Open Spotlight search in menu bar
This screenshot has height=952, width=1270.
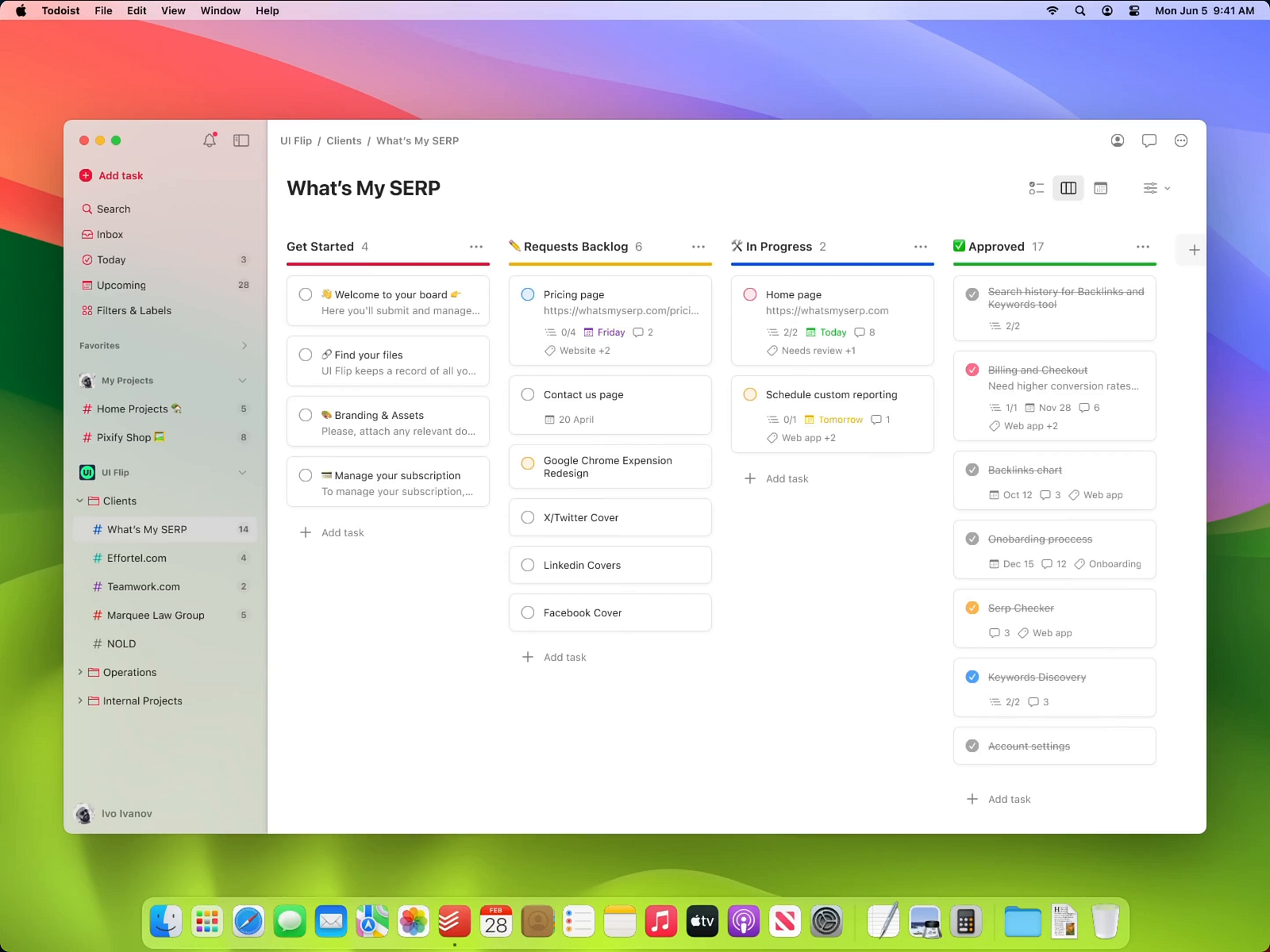coord(1080,10)
